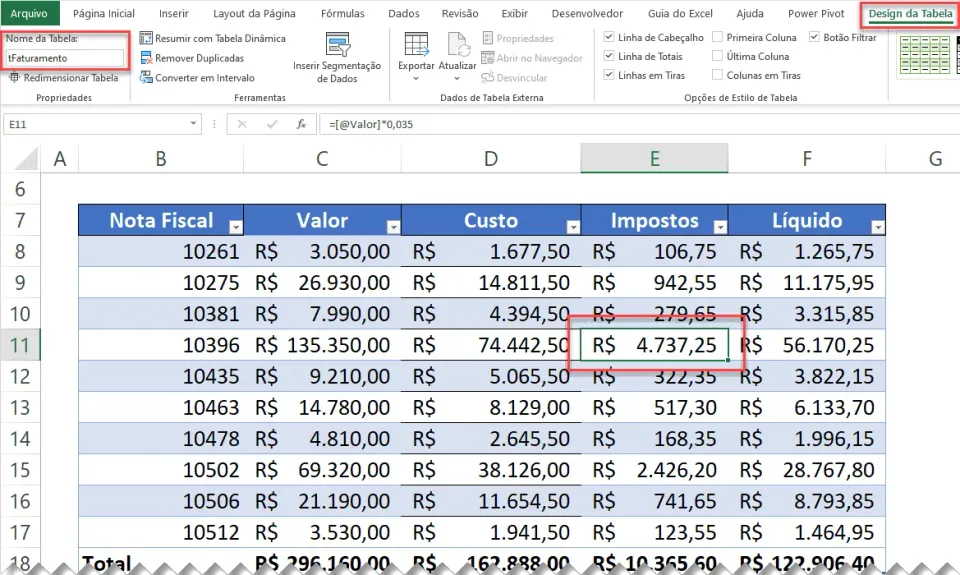960x575 pixels.
Task: Click Impostos cell 106,75
Action: 654,251
